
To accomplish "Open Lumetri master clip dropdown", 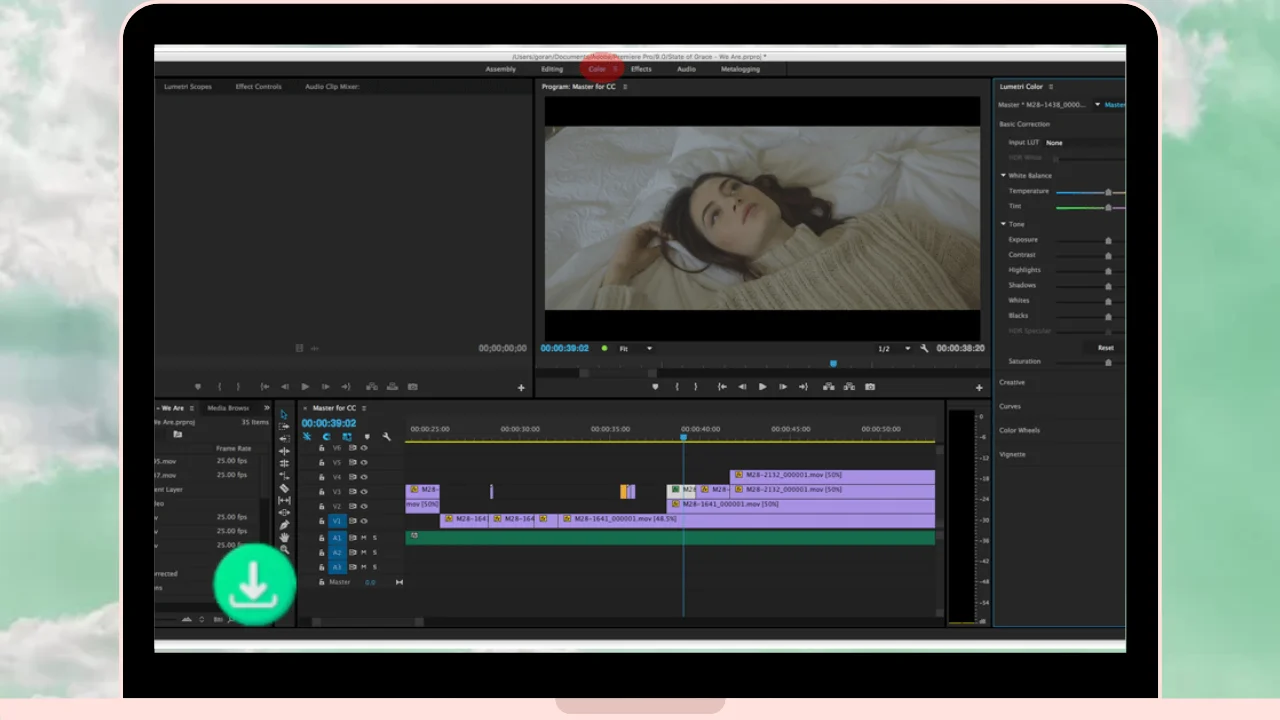I will (x=1097, y=104).
